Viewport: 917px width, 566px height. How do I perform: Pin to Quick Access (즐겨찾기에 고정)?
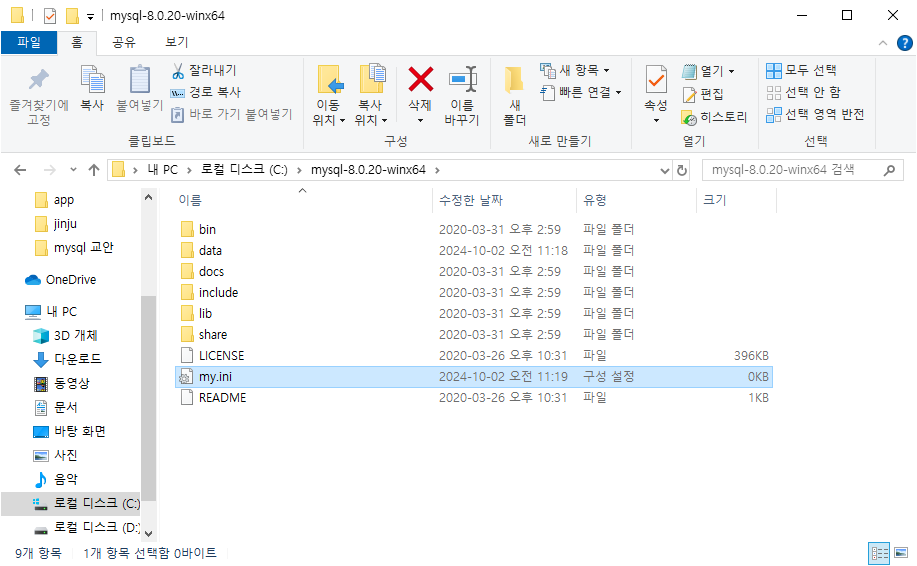tap(39, 96)
